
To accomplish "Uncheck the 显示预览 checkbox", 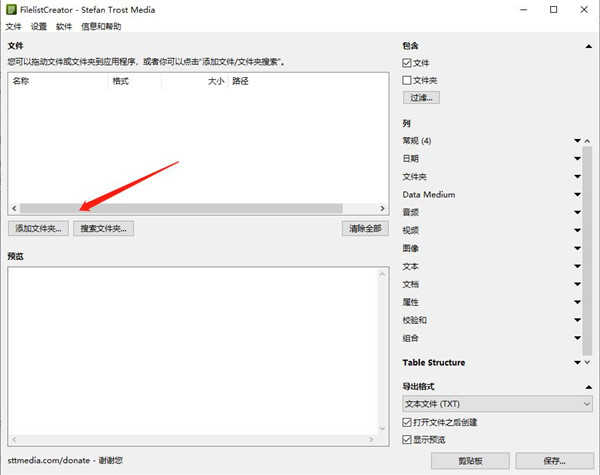I will click(407, 439).
